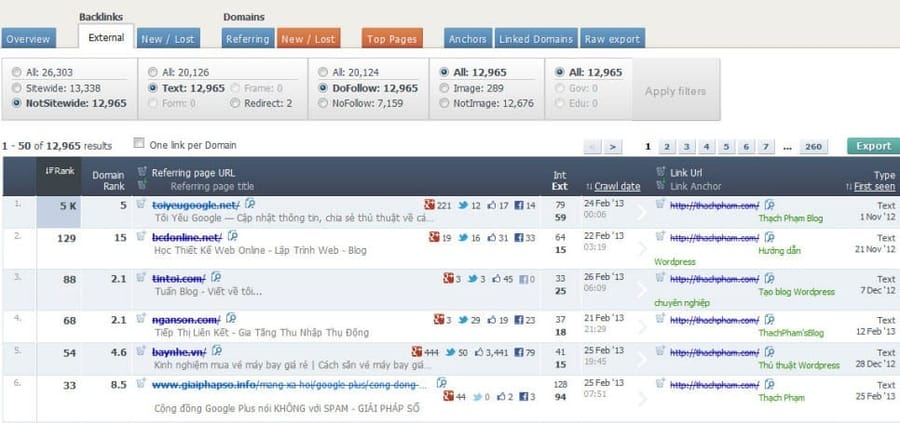
Task: Click the basket icon in the Referring page URL header
Action: [142, 172]
